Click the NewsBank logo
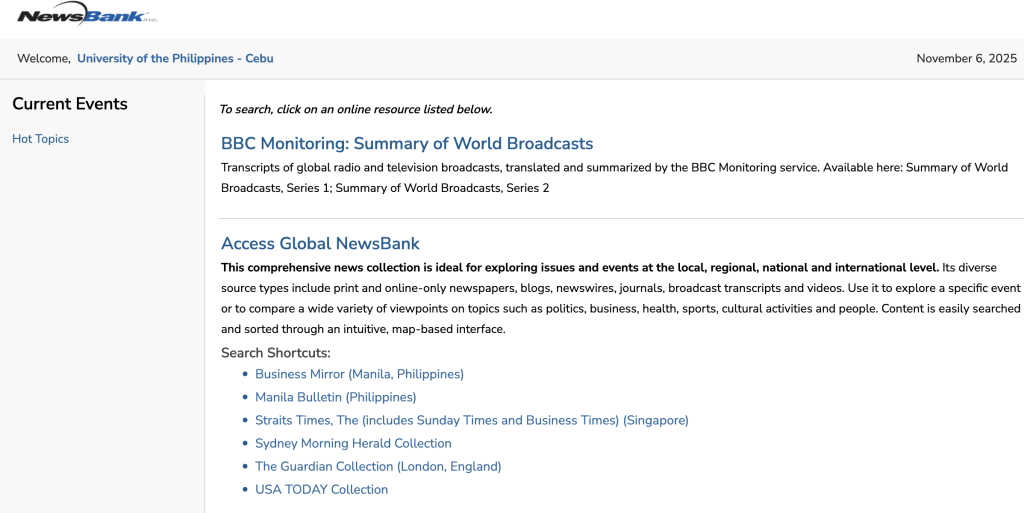This screenshot has height=513, width=1024. coord(86,17)
